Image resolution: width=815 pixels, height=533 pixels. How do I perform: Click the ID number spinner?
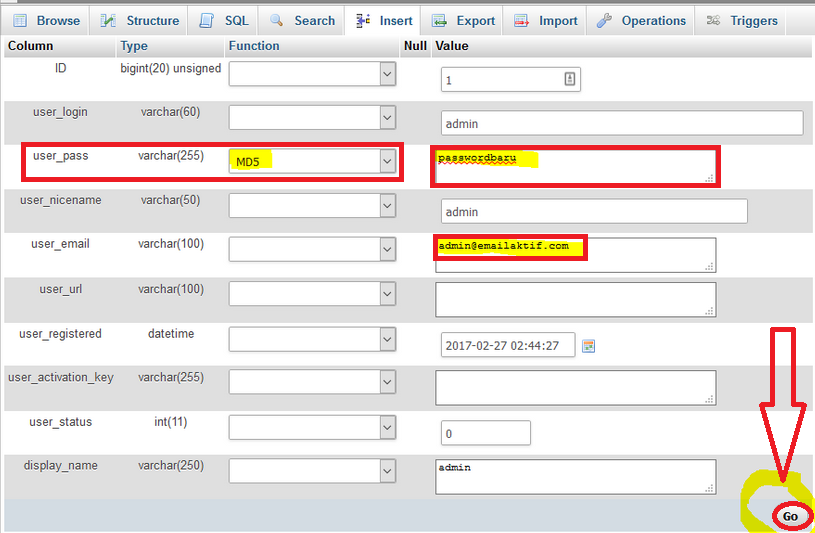570,79
